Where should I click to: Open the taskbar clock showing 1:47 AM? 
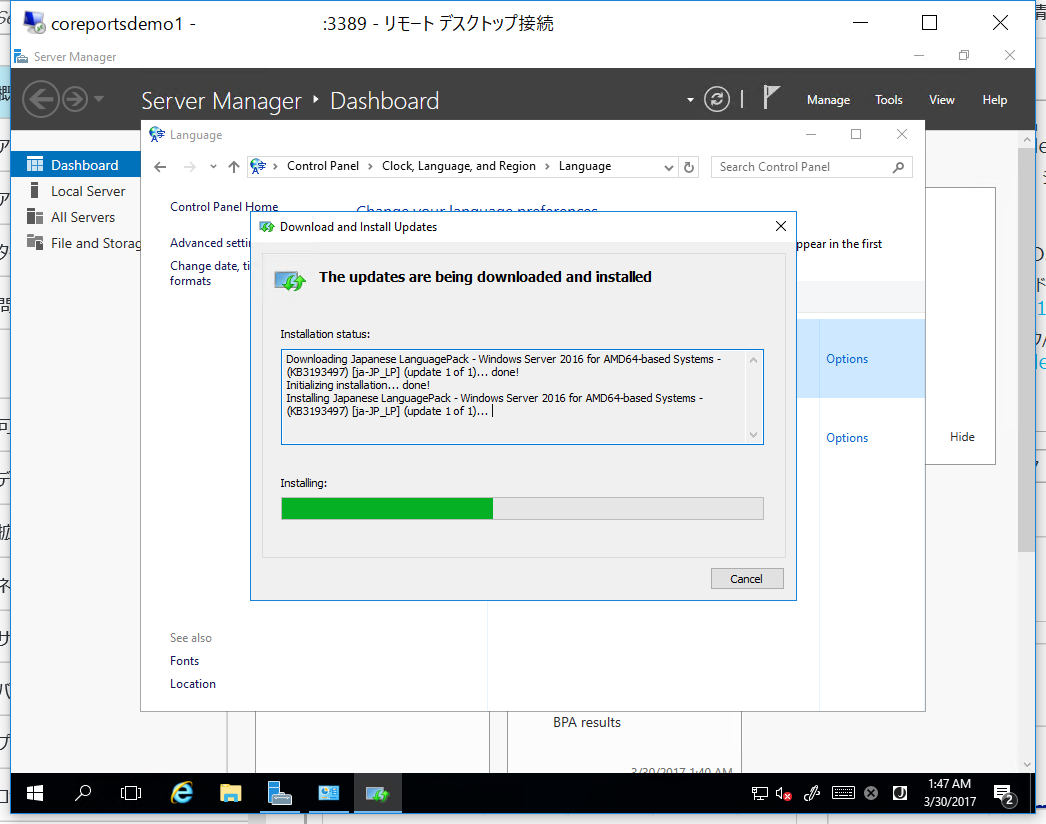pos(950,793)
